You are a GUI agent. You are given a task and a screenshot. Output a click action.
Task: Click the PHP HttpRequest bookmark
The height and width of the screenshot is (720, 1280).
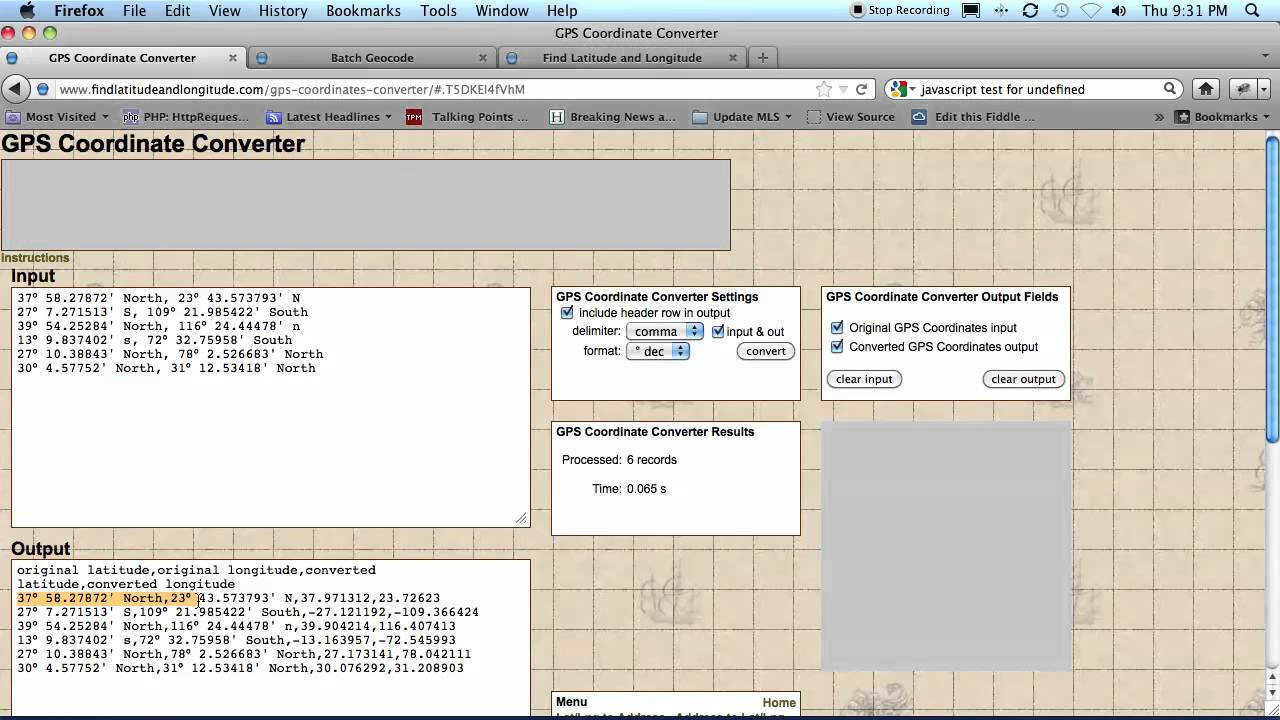pos(186,117)
